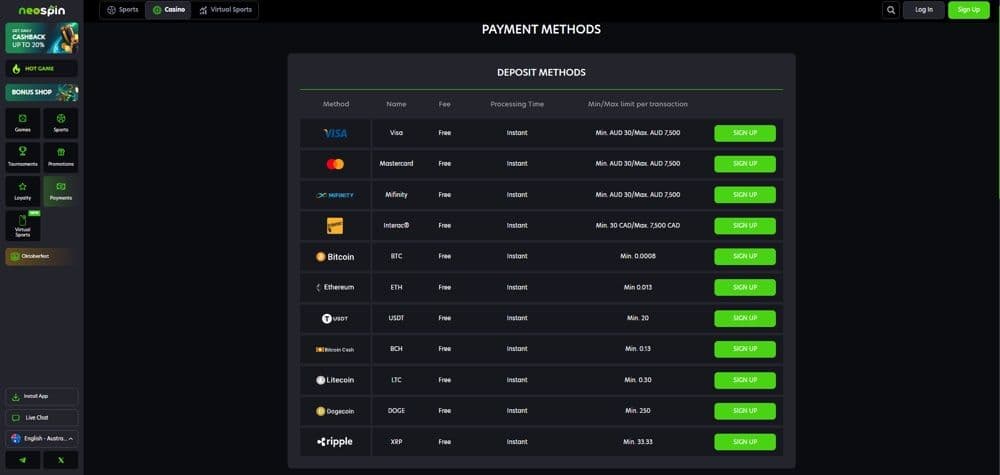Click Sign Up in the Mifinity row
Screen dimensions: 1000x475
point(745,194)
